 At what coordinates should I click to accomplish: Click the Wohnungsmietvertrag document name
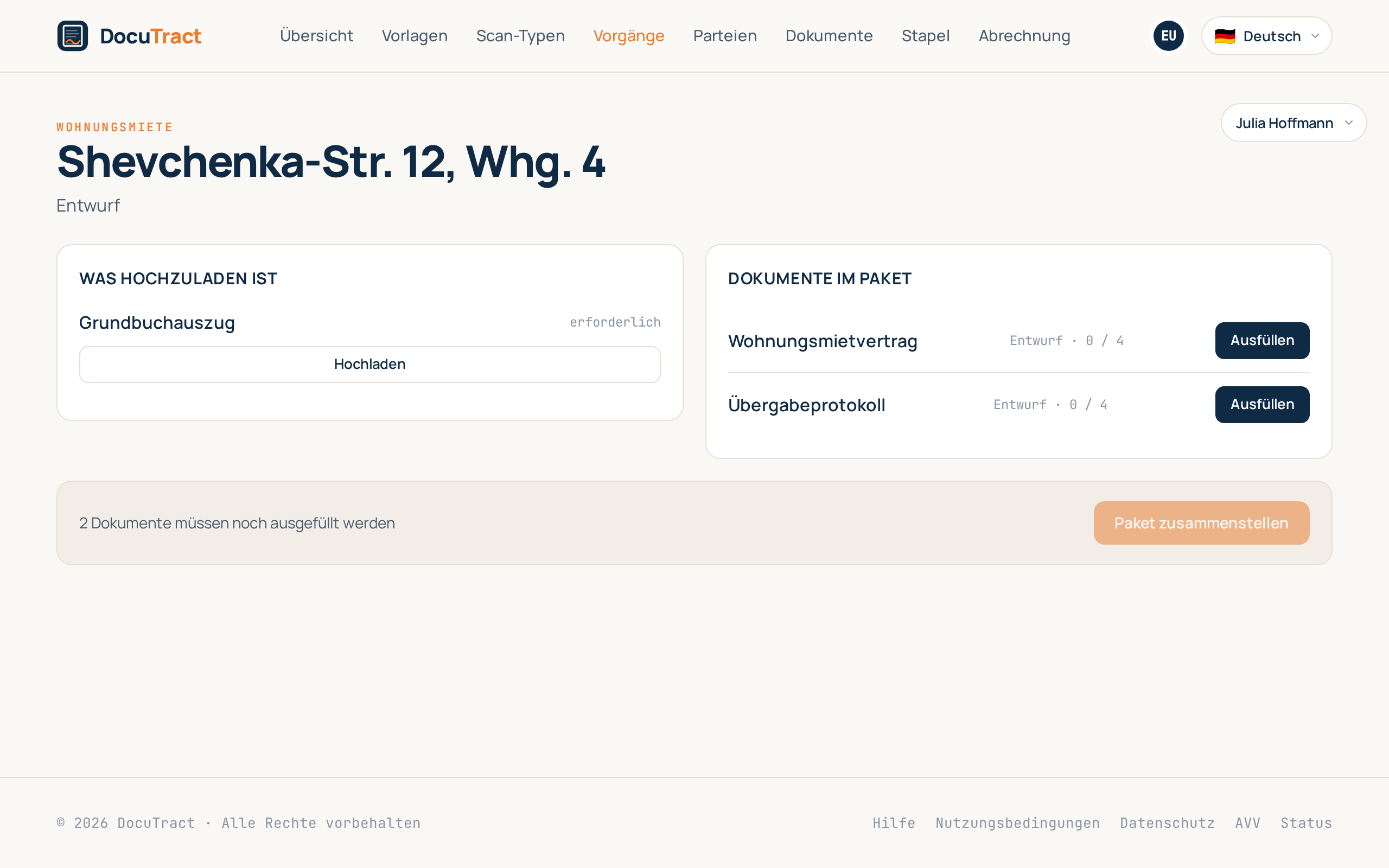pos(822,341)
